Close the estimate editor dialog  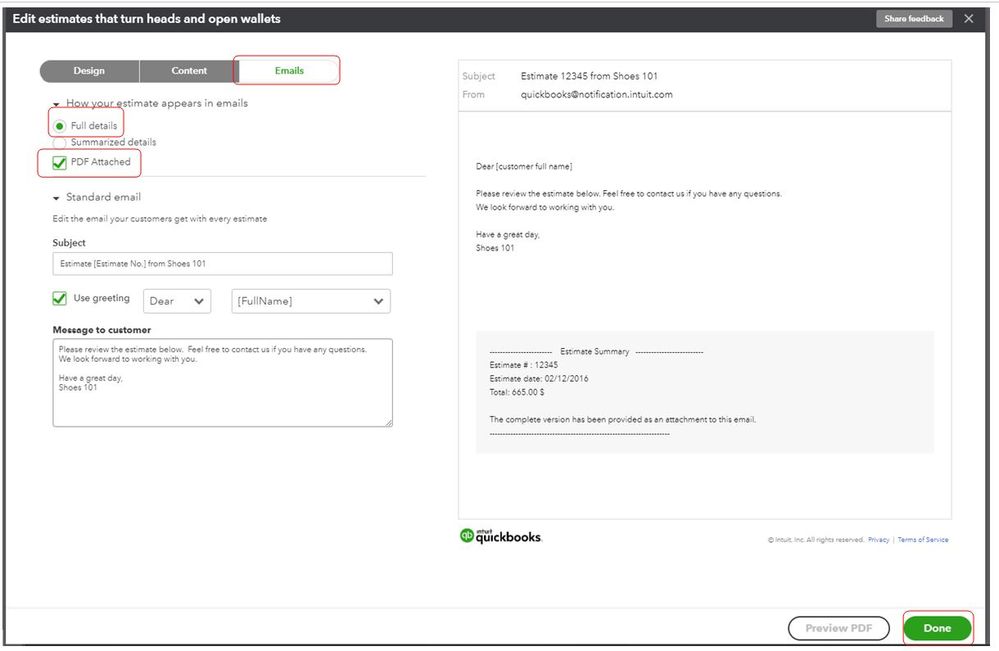click(x=968, y=18)
